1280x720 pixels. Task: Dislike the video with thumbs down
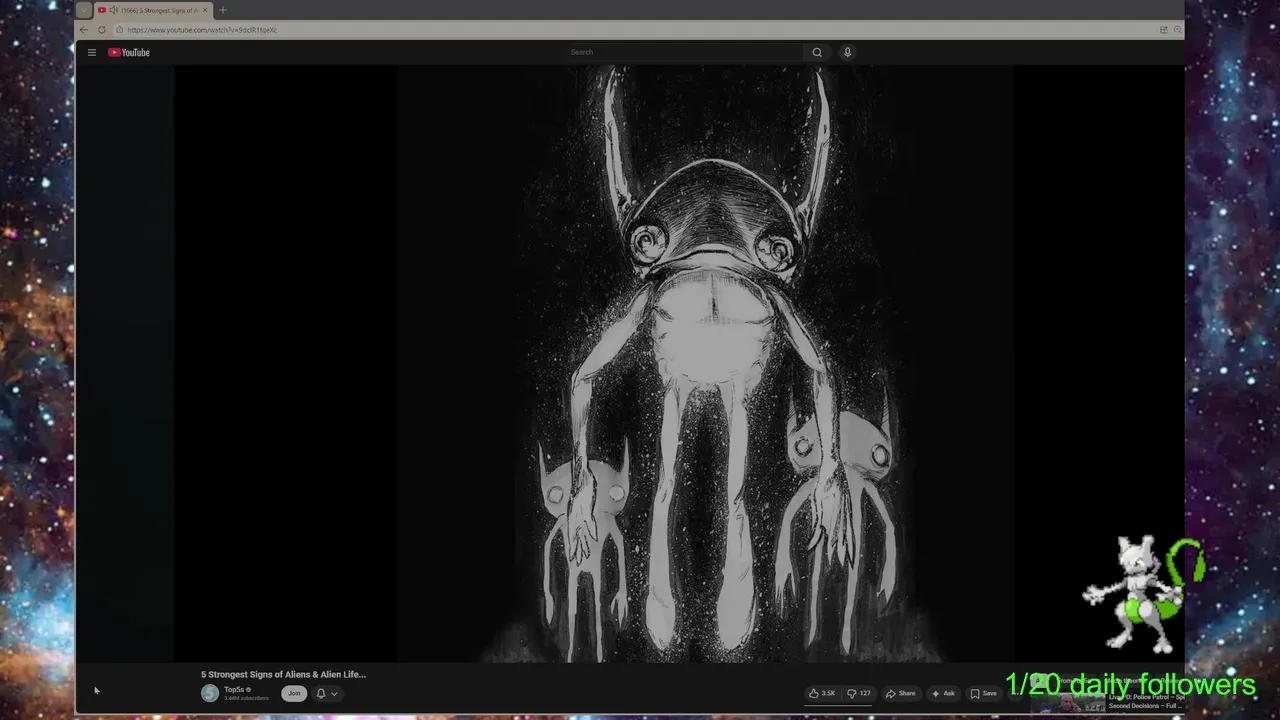(x=859, y=693)
